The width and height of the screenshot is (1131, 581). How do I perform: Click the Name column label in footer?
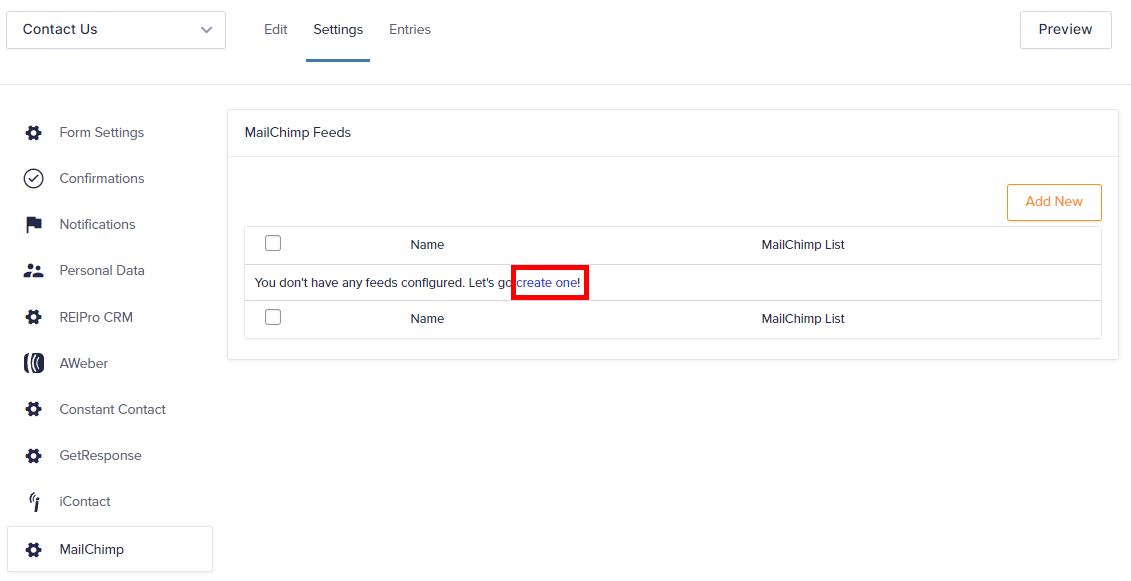tap(427, 319)
